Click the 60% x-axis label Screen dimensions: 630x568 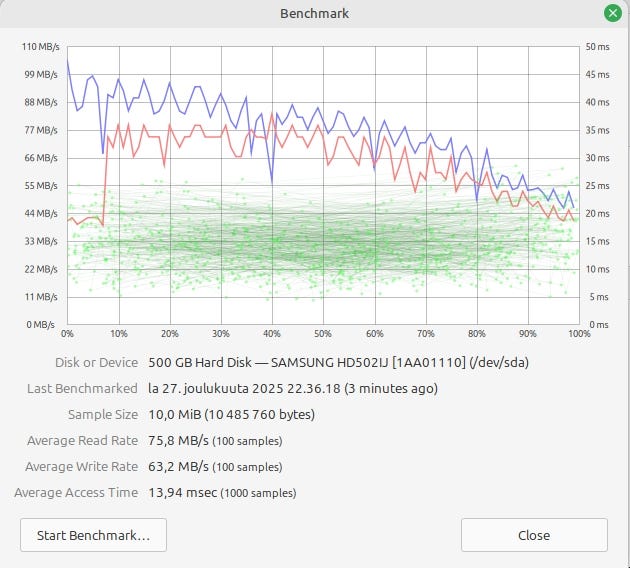375,334
